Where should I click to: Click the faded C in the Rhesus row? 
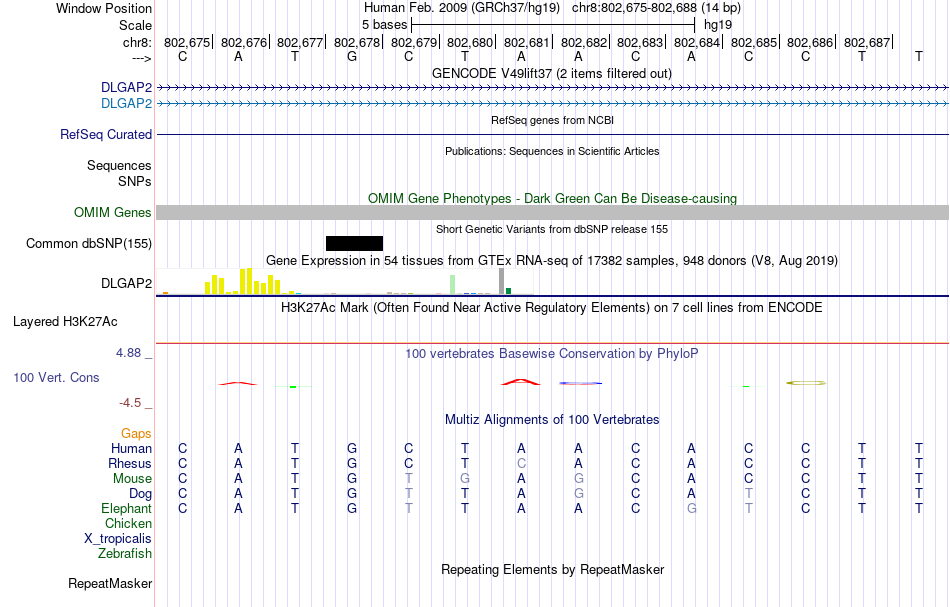click(521, 463)
